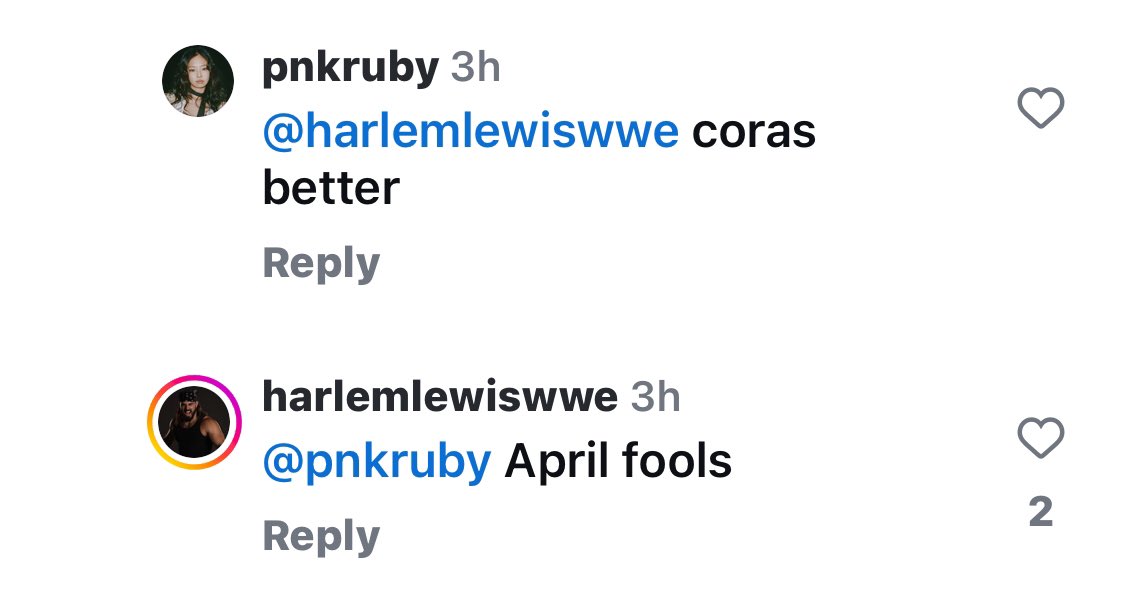Open pnkruby's profile picture
This screenshot has height=593, width=1125.
198,81
